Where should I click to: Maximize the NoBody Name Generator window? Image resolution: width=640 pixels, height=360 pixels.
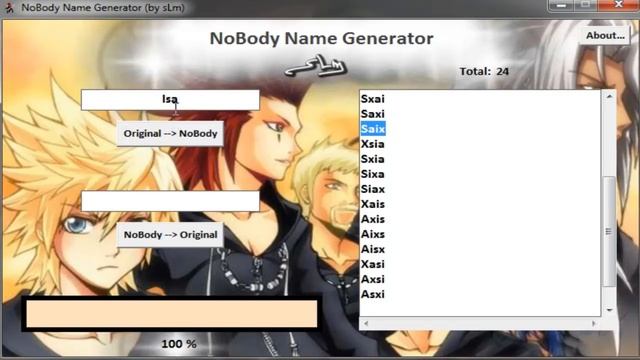point(585,5)
